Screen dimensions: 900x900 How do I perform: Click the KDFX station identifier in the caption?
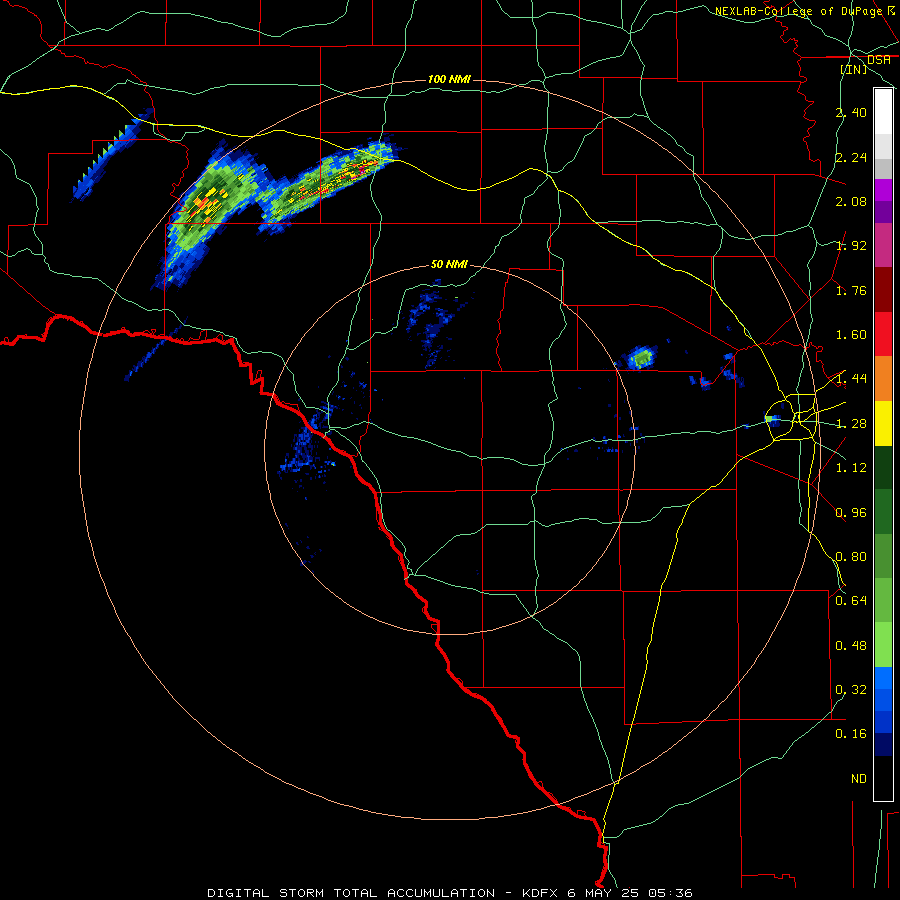coord(542,893)
